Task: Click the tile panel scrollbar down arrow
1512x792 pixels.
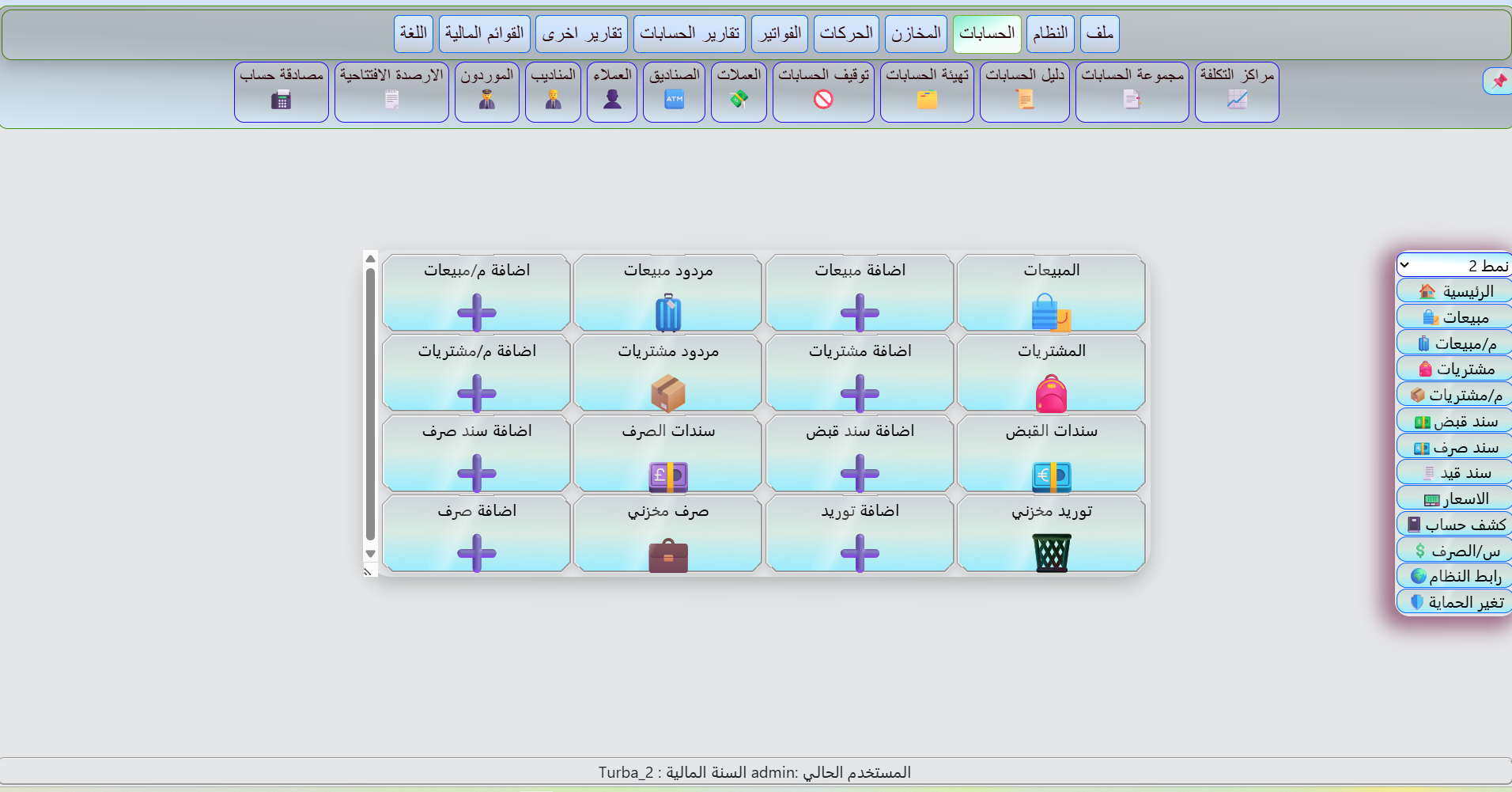Action: (370, 554)
